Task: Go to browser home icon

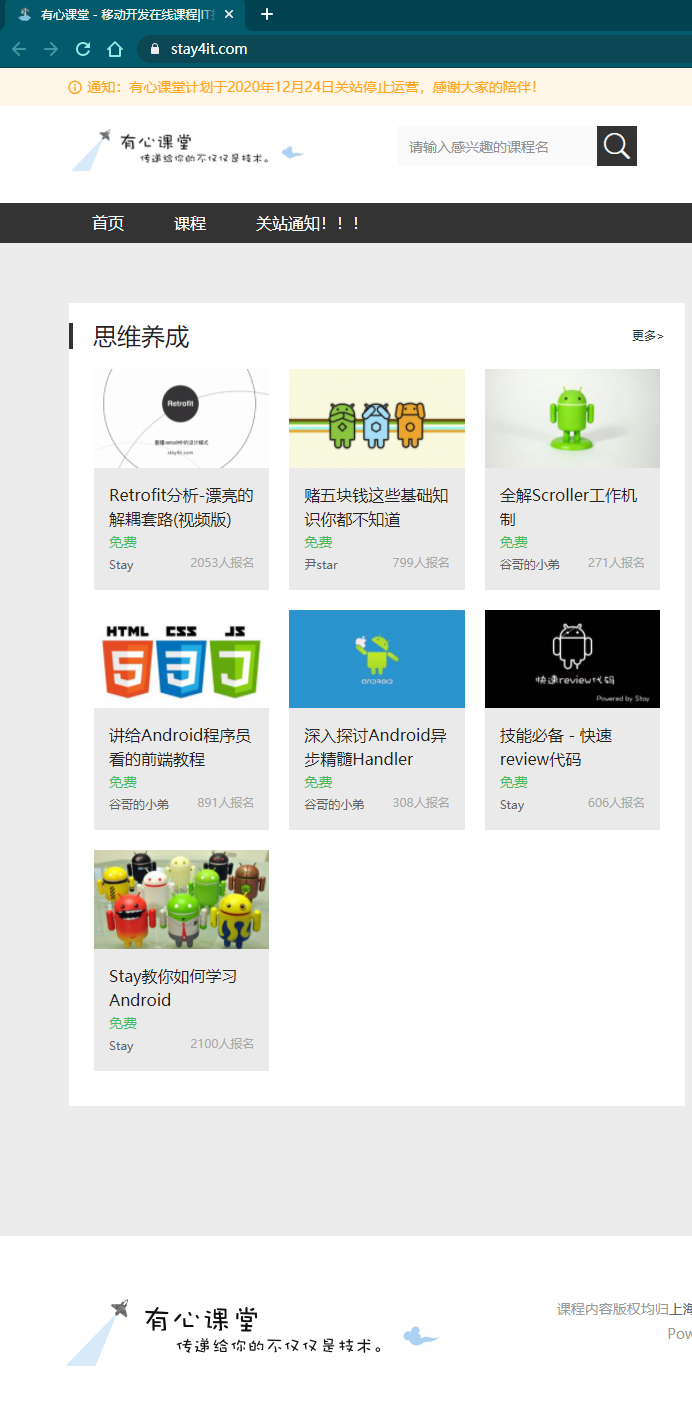Action: pyautogui.click(x=115, y=49)
